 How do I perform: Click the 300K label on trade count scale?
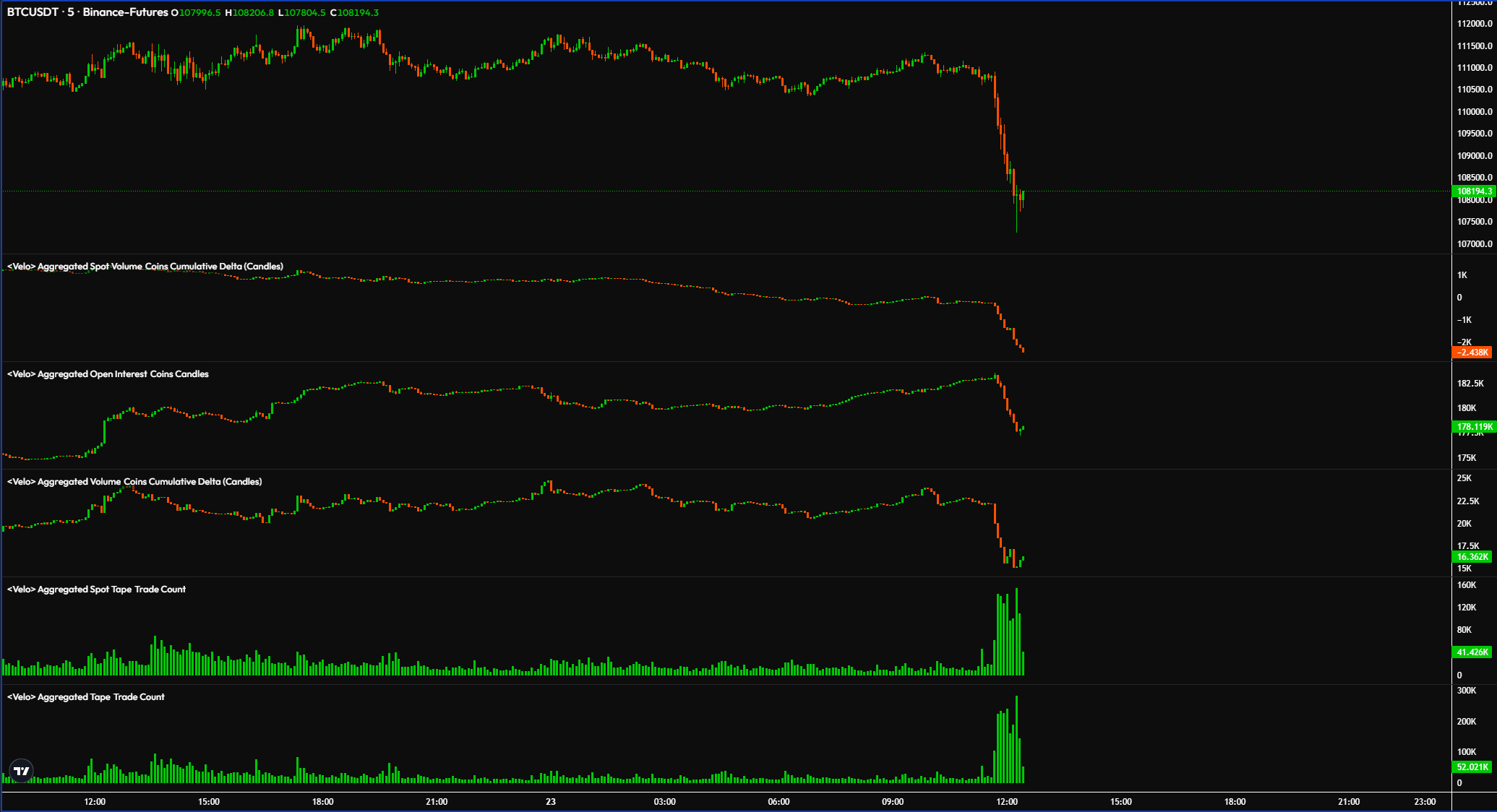(x=1467, y=691)
